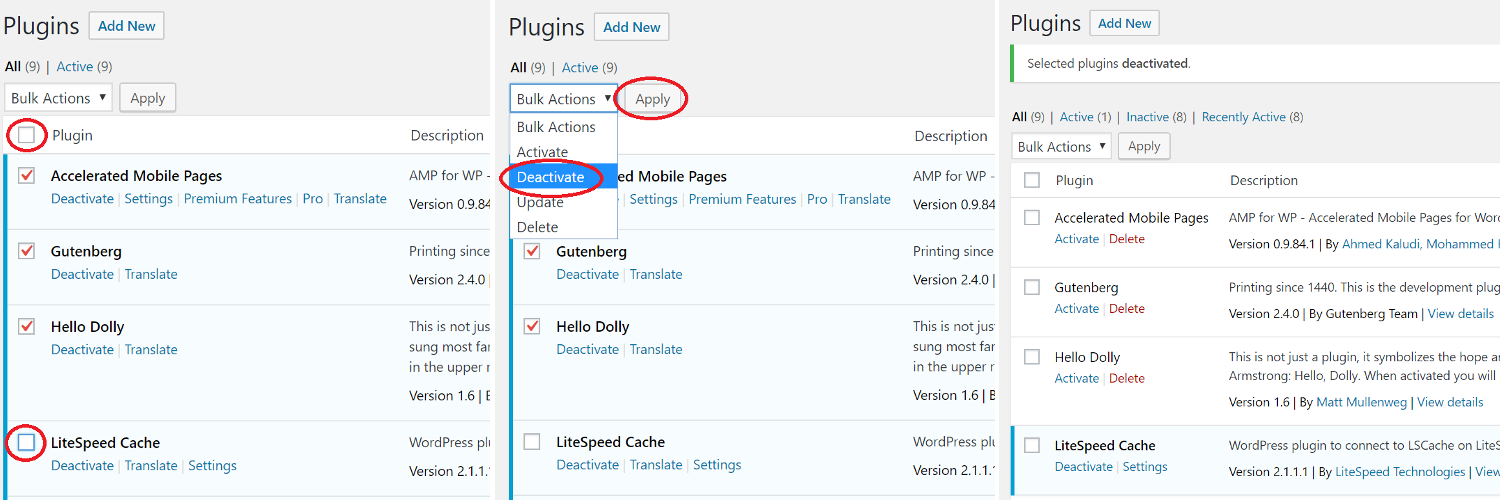This screenshot has width=1500, height=500.
Task: Collapse the expanded Bulk Actions select box
Action: click(x=564, y=99)
